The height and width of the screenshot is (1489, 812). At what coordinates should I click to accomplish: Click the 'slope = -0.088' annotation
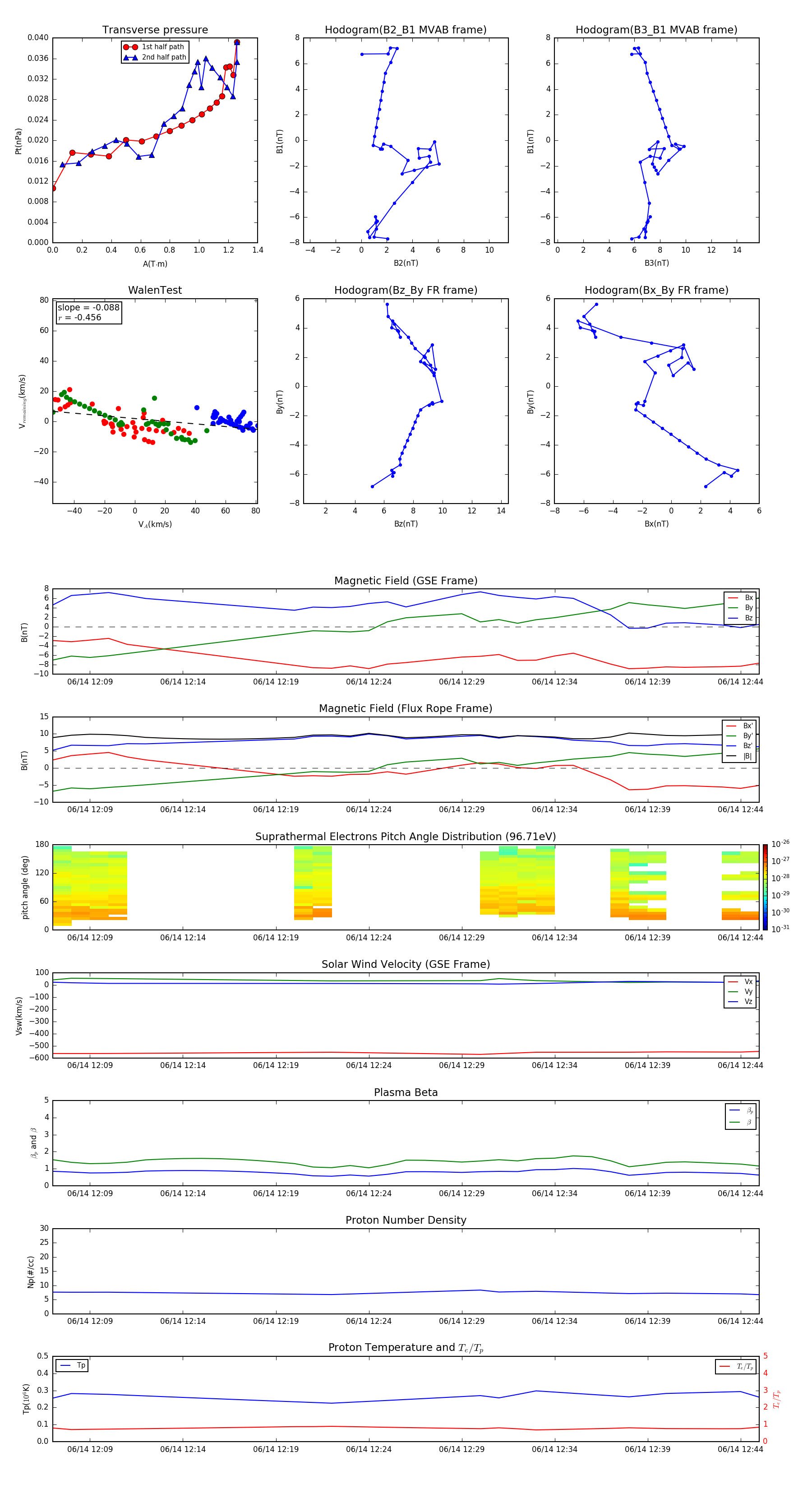88,308
